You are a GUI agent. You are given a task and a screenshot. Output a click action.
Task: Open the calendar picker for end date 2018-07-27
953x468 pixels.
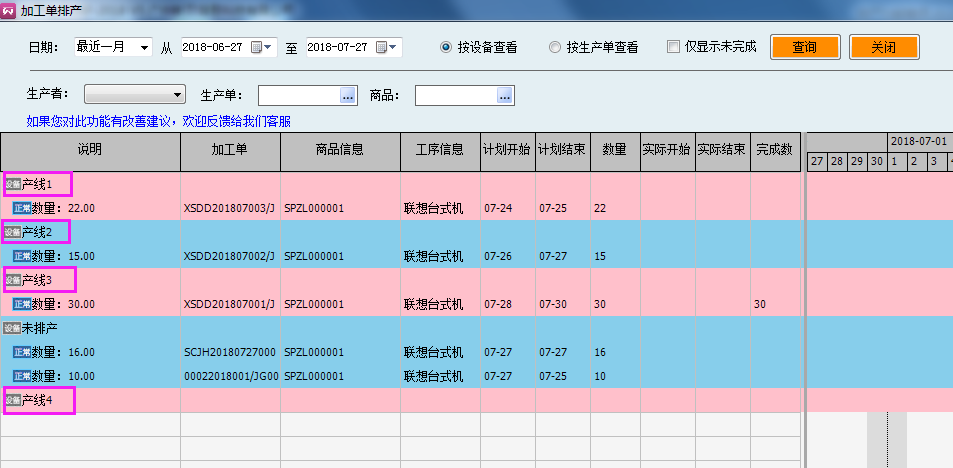[x=384, y=47]
